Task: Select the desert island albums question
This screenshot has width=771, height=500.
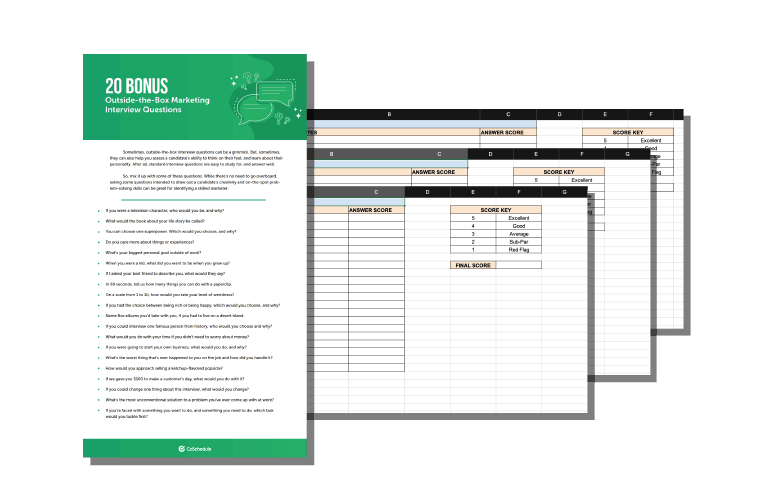Action: [175, 316]
